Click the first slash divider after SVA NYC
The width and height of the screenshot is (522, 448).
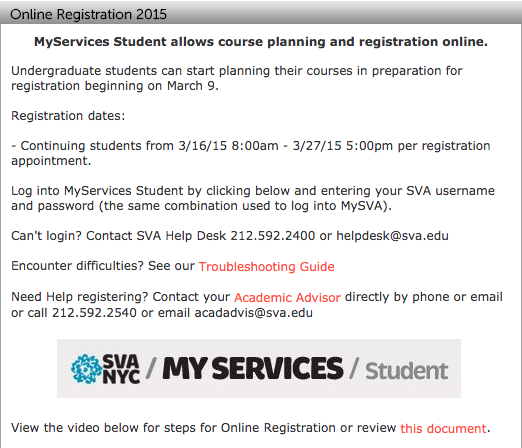coord(151,369)
